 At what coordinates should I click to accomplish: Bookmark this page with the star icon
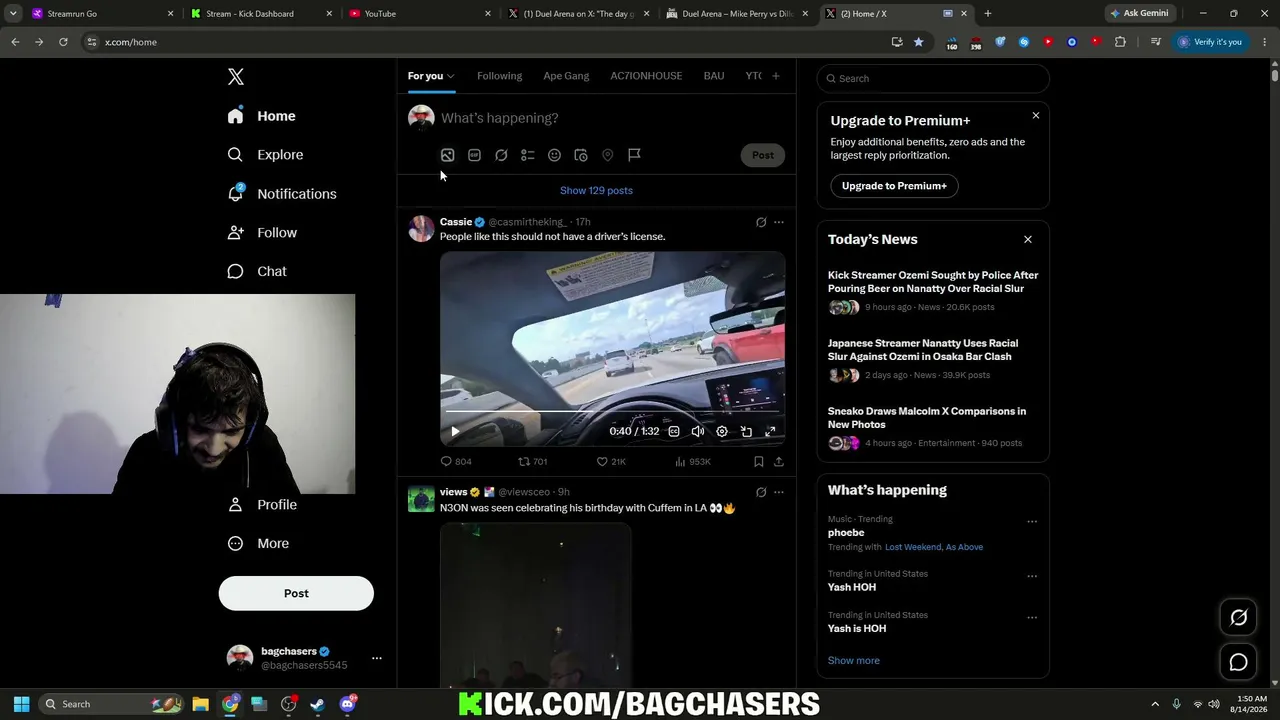(918, 42)
